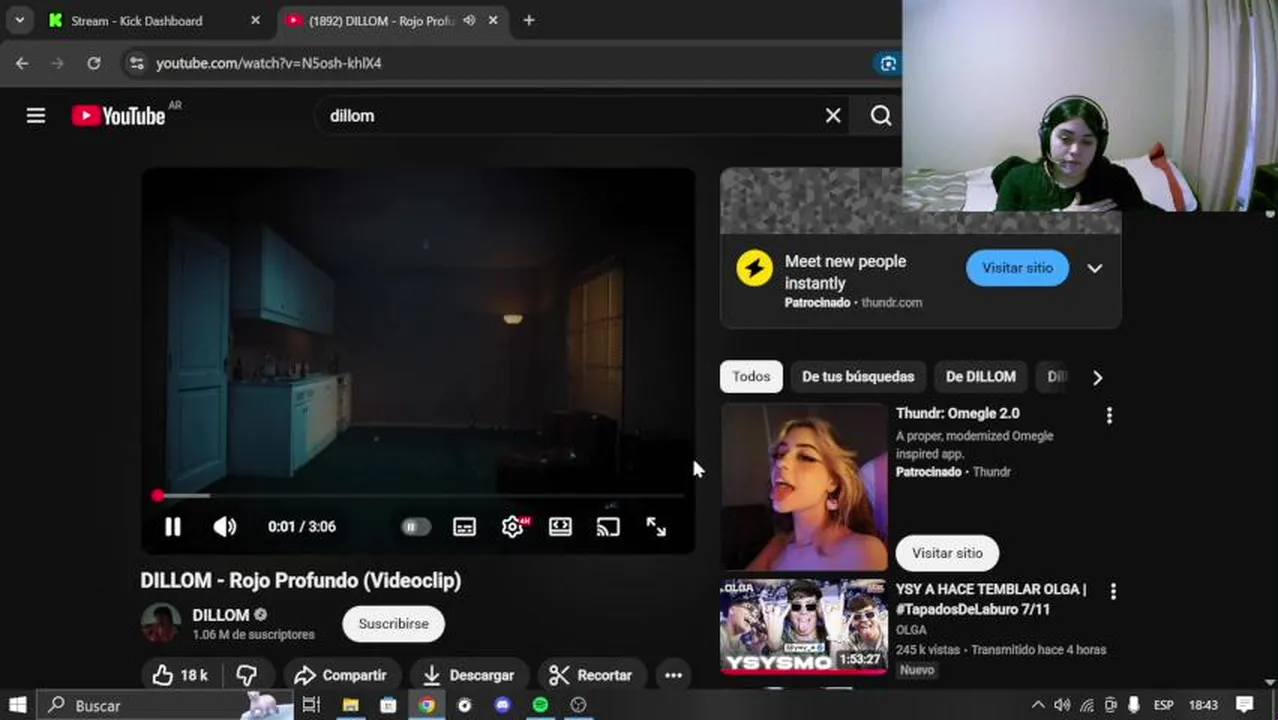
Task: Open the DILLOM channel avatar
Action: click(160, 624)
